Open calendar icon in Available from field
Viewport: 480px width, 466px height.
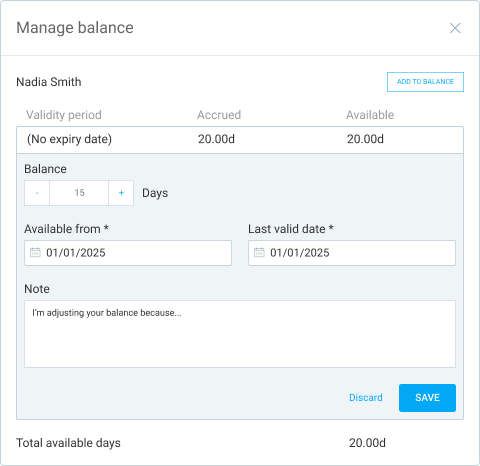pyautogui.click(x=35, y=252)
